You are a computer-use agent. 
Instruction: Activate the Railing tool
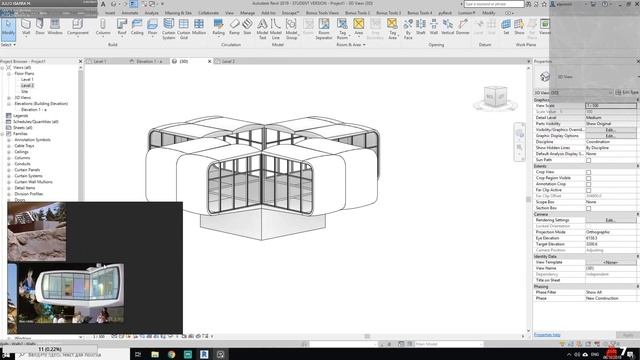(x=218, y=27)
